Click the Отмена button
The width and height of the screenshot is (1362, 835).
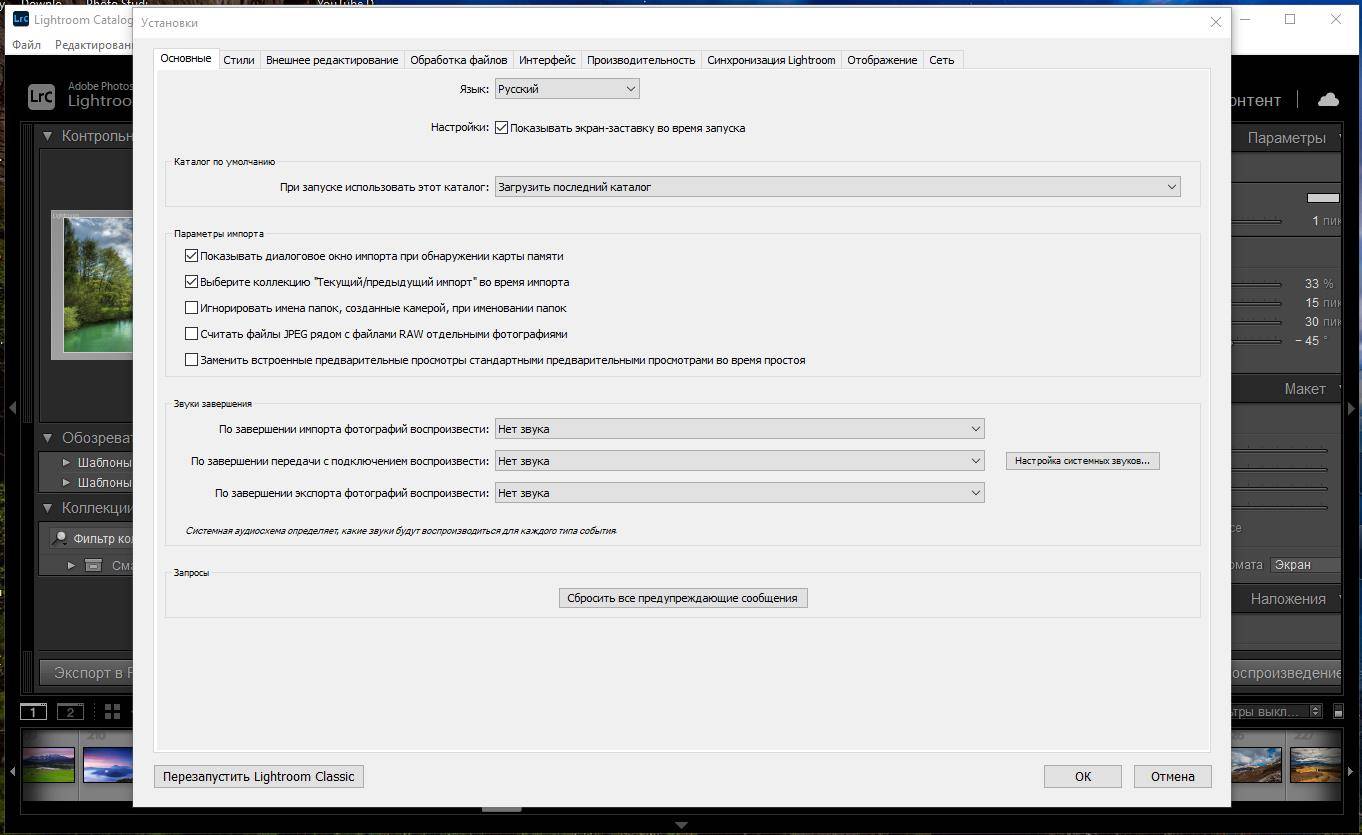[1173, 776]
